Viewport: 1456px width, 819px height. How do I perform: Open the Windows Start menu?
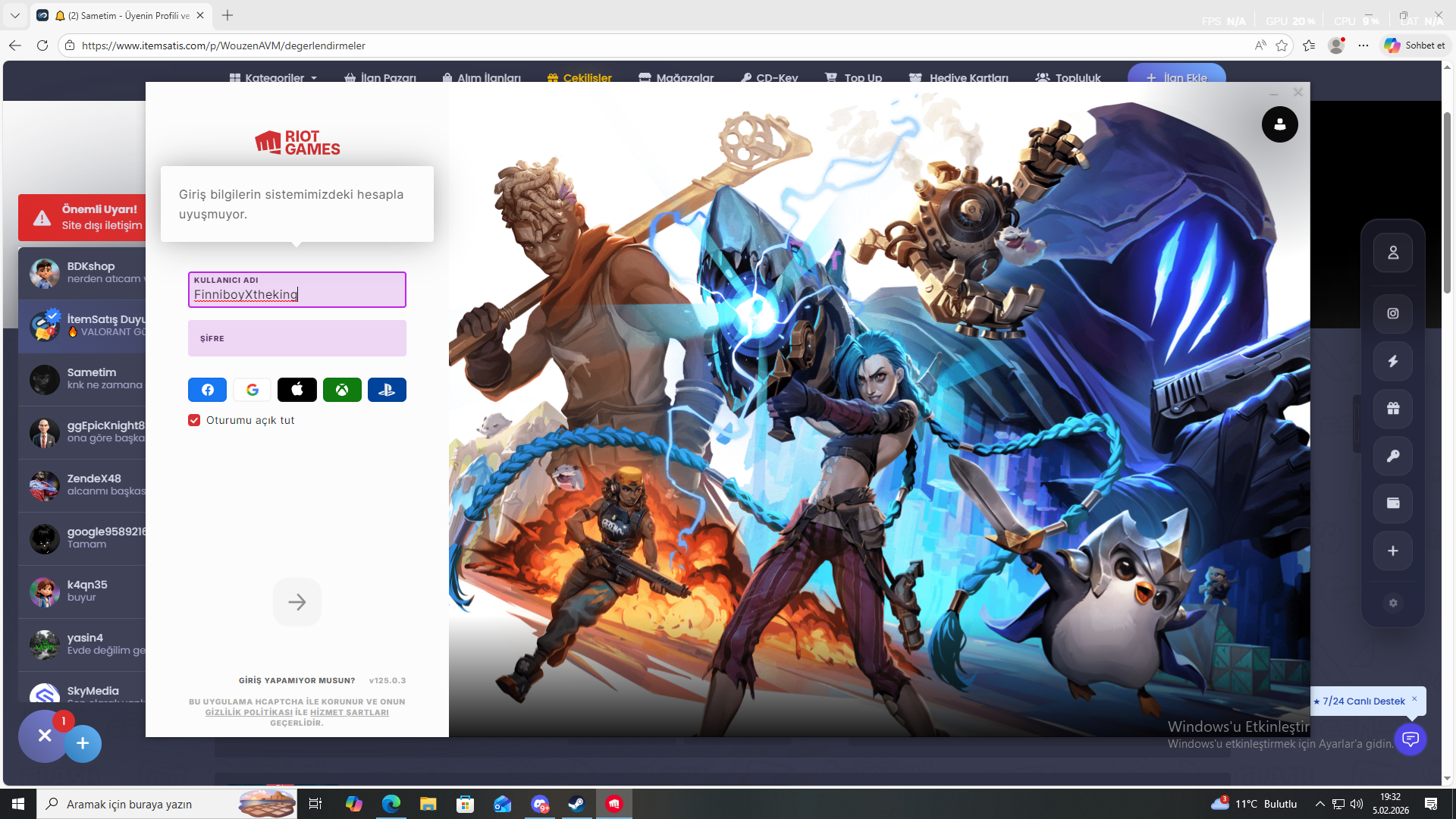click(x=18, y=804)
